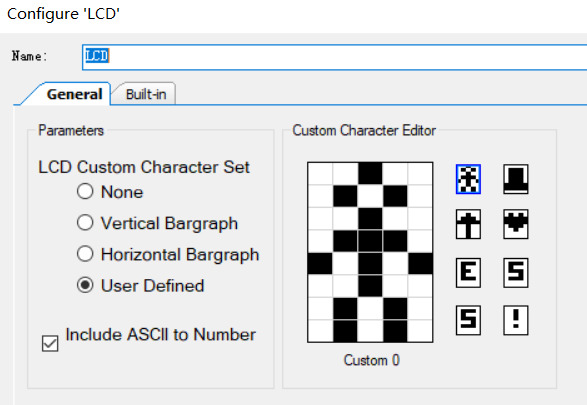This screenshot has width=587, height=405.
Task: Open the General tab
Action: point(74,94)
